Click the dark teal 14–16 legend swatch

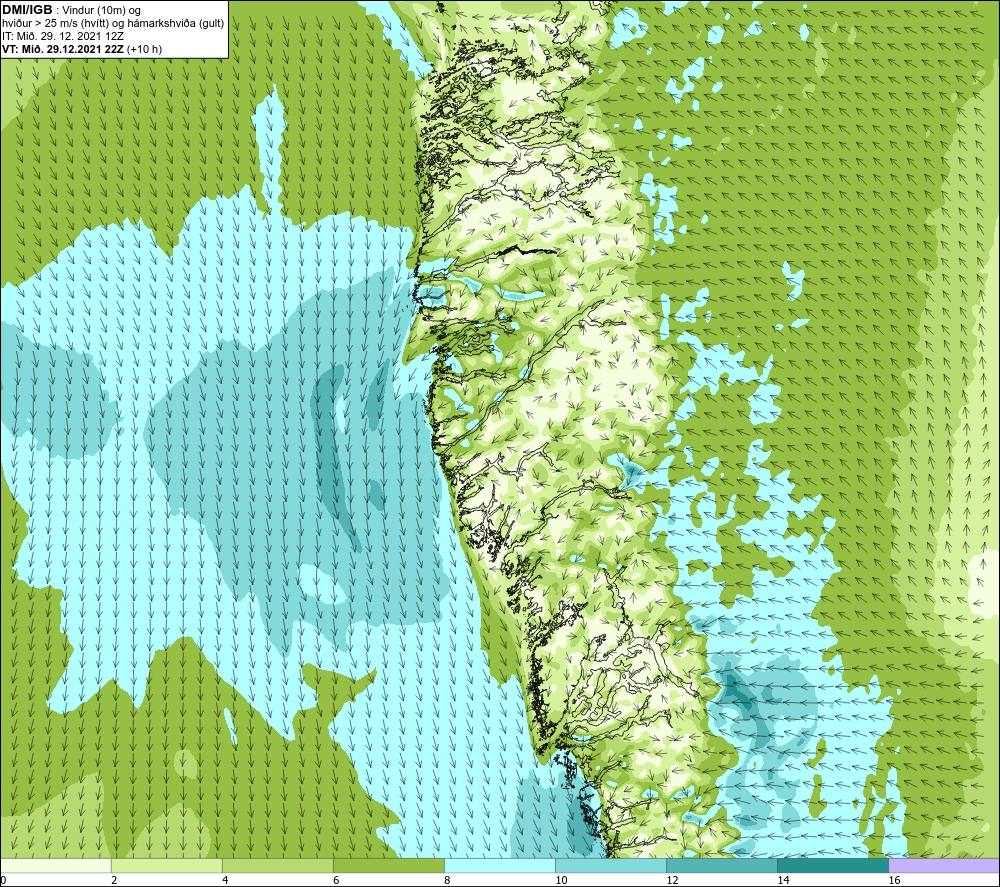coord(833,865)
